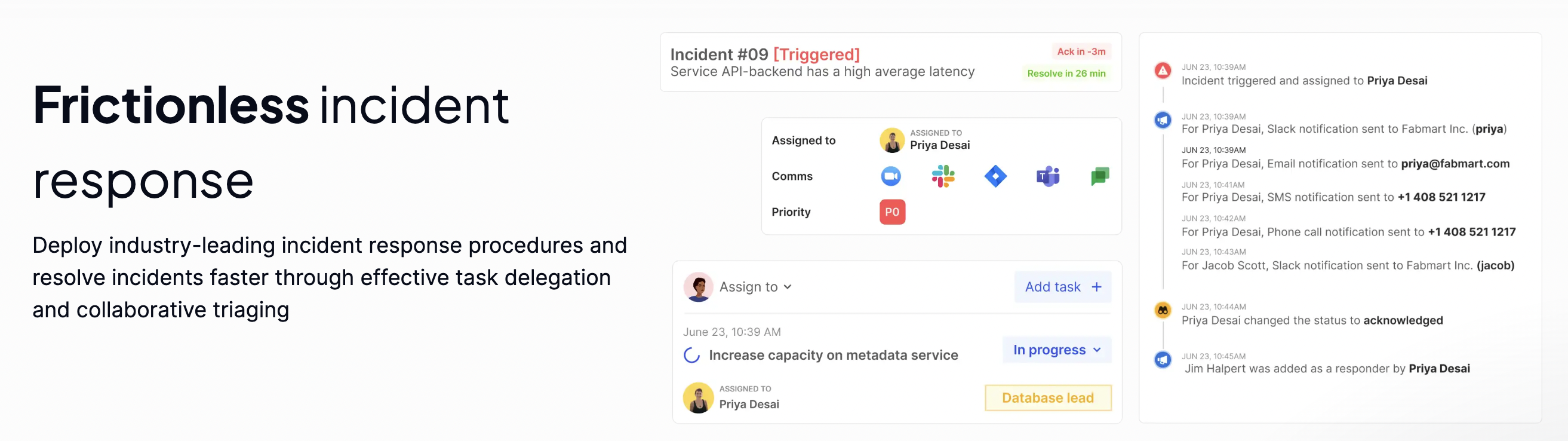Select the Zoom icon in the Comms row
Image resolution: width=1568 pixels, height=441 pixels.
[x=890, y=176]
